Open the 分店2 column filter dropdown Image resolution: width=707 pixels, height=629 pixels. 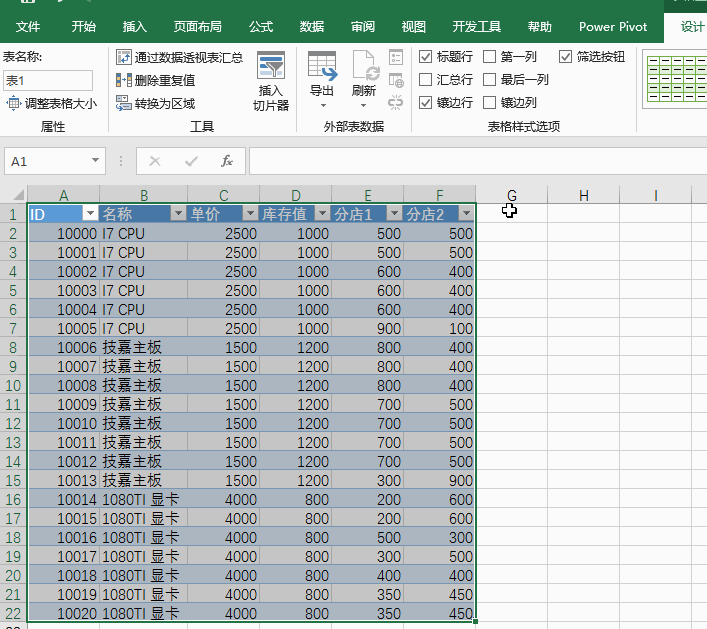tap(466, 213)
